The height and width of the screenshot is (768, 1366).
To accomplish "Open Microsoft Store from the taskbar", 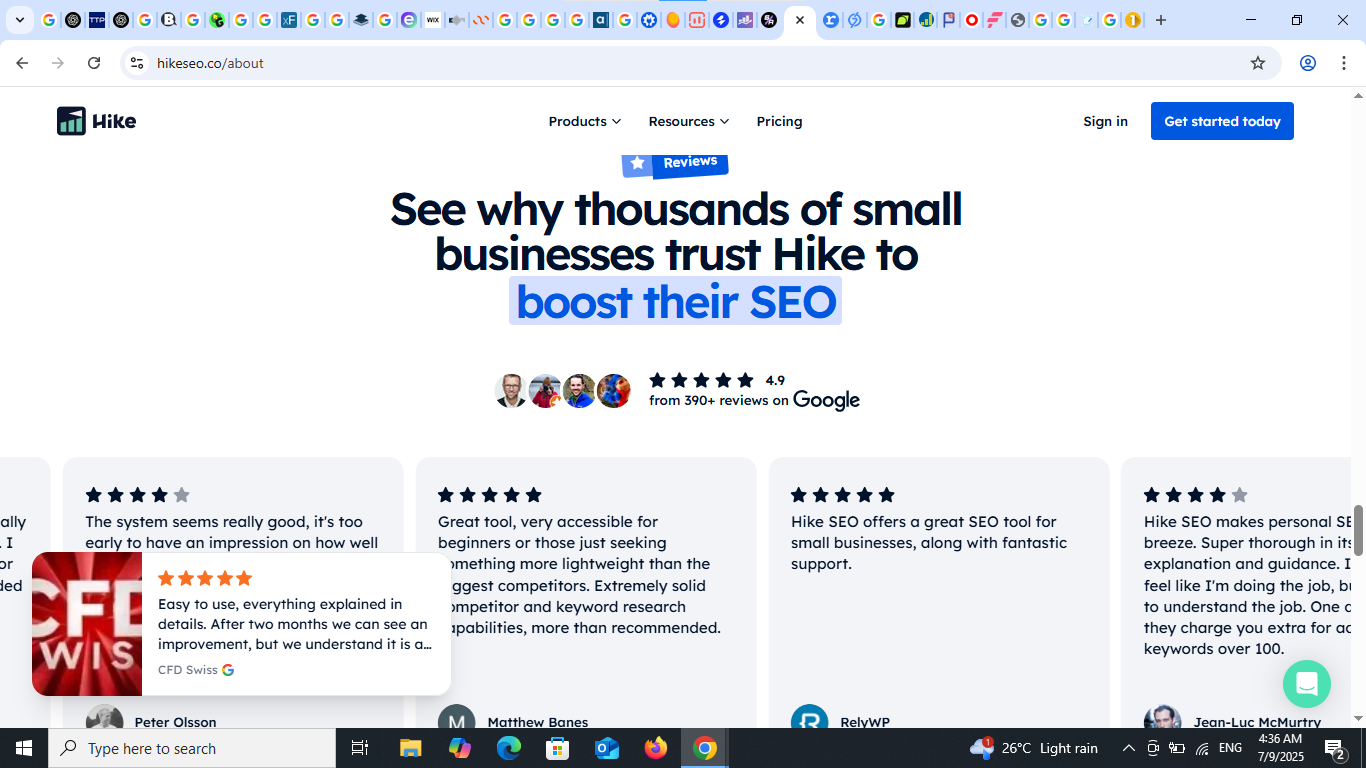I will pyautogui.click(x=558, y=748).
